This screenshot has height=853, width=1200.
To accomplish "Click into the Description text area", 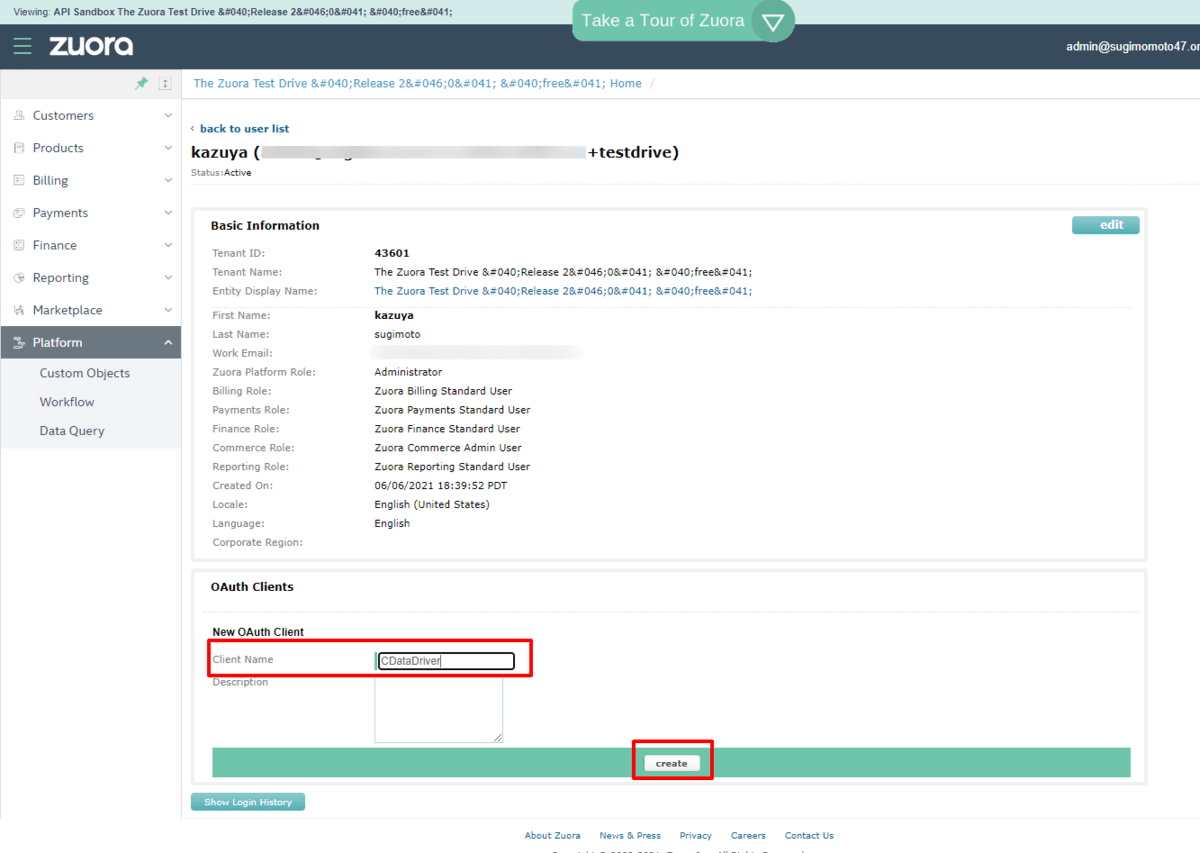I will tap(438, 709).
